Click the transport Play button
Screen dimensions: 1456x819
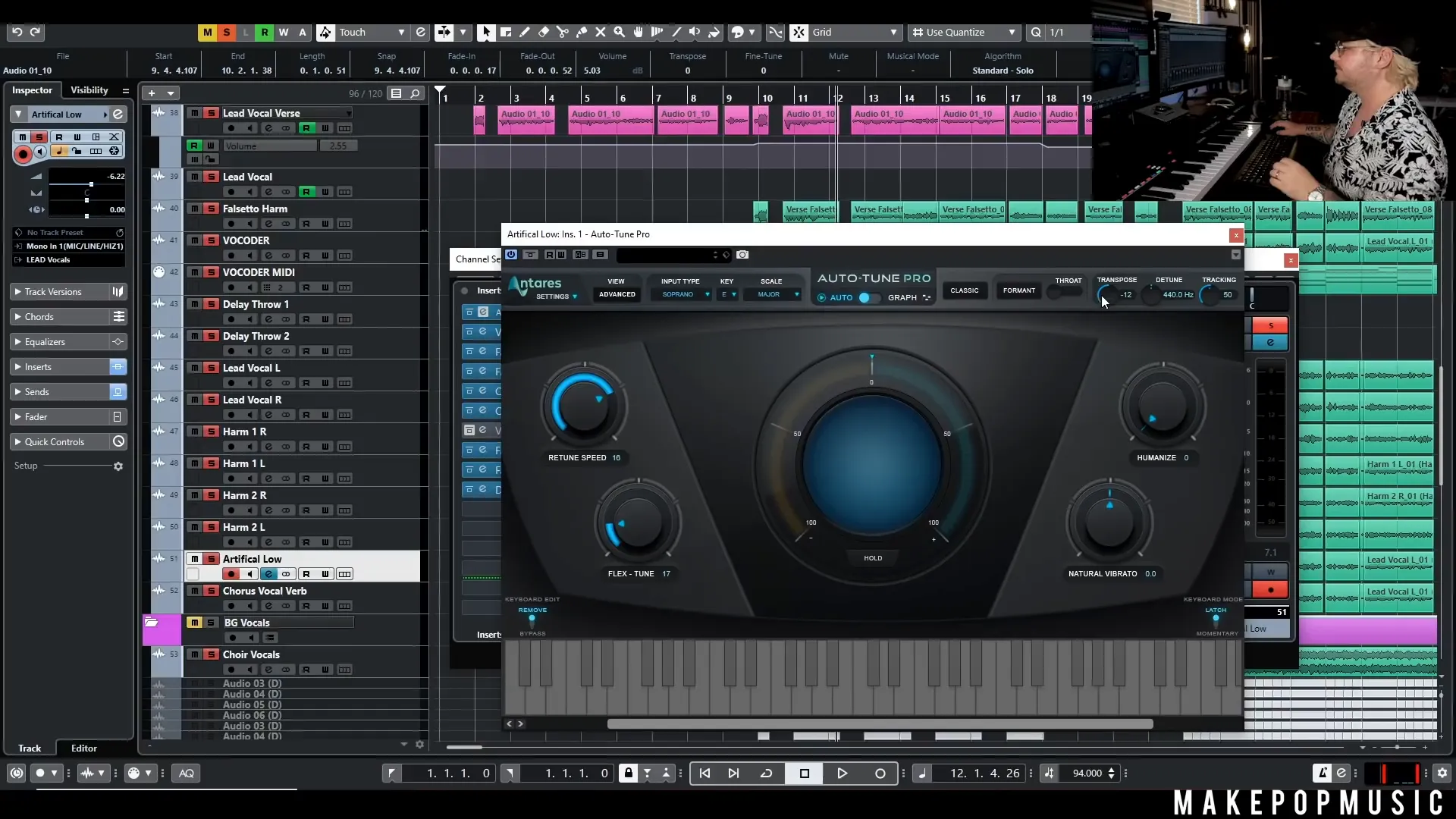point(842,773)
